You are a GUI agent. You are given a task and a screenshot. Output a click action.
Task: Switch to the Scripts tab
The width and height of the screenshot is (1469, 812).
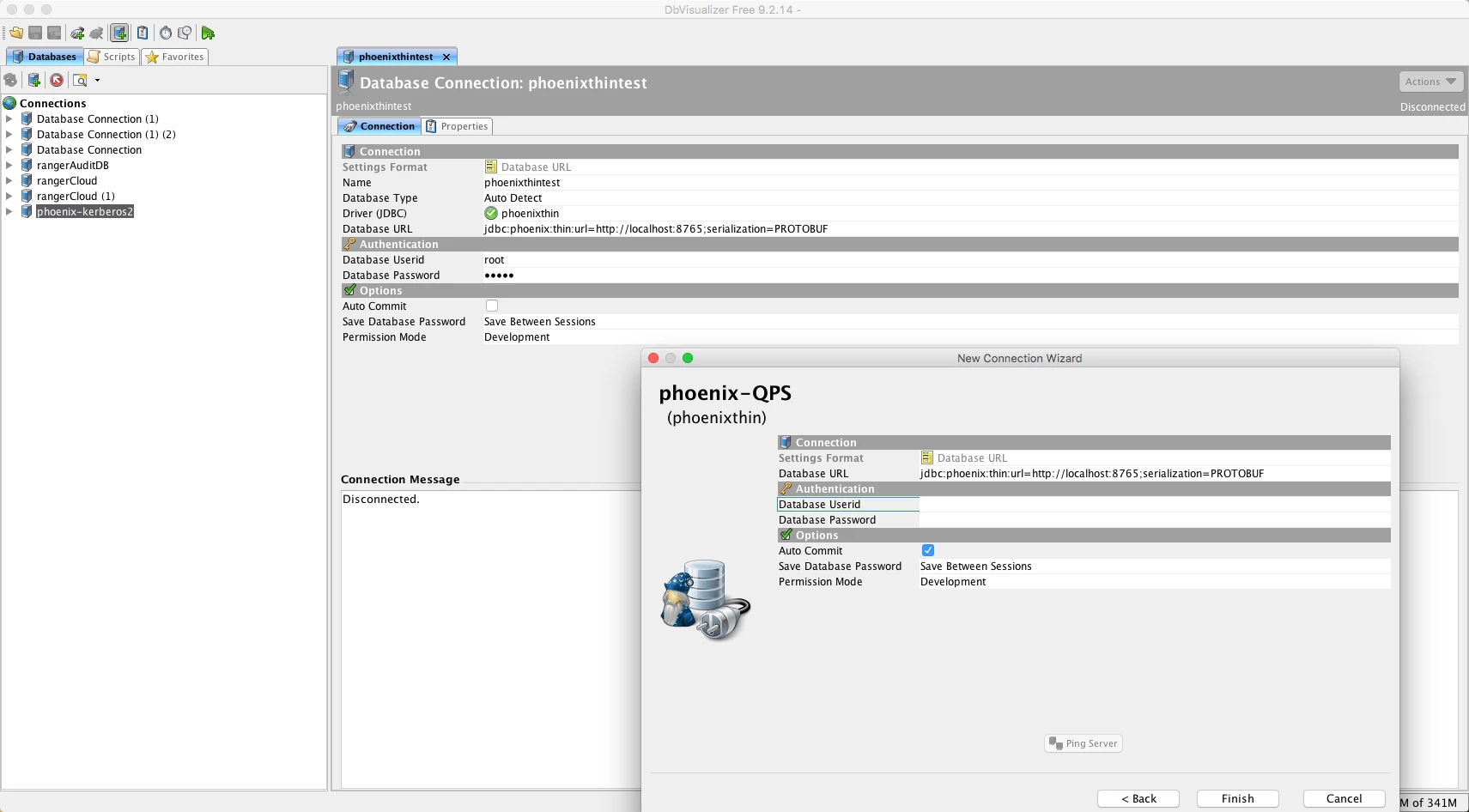pos(112,57)
